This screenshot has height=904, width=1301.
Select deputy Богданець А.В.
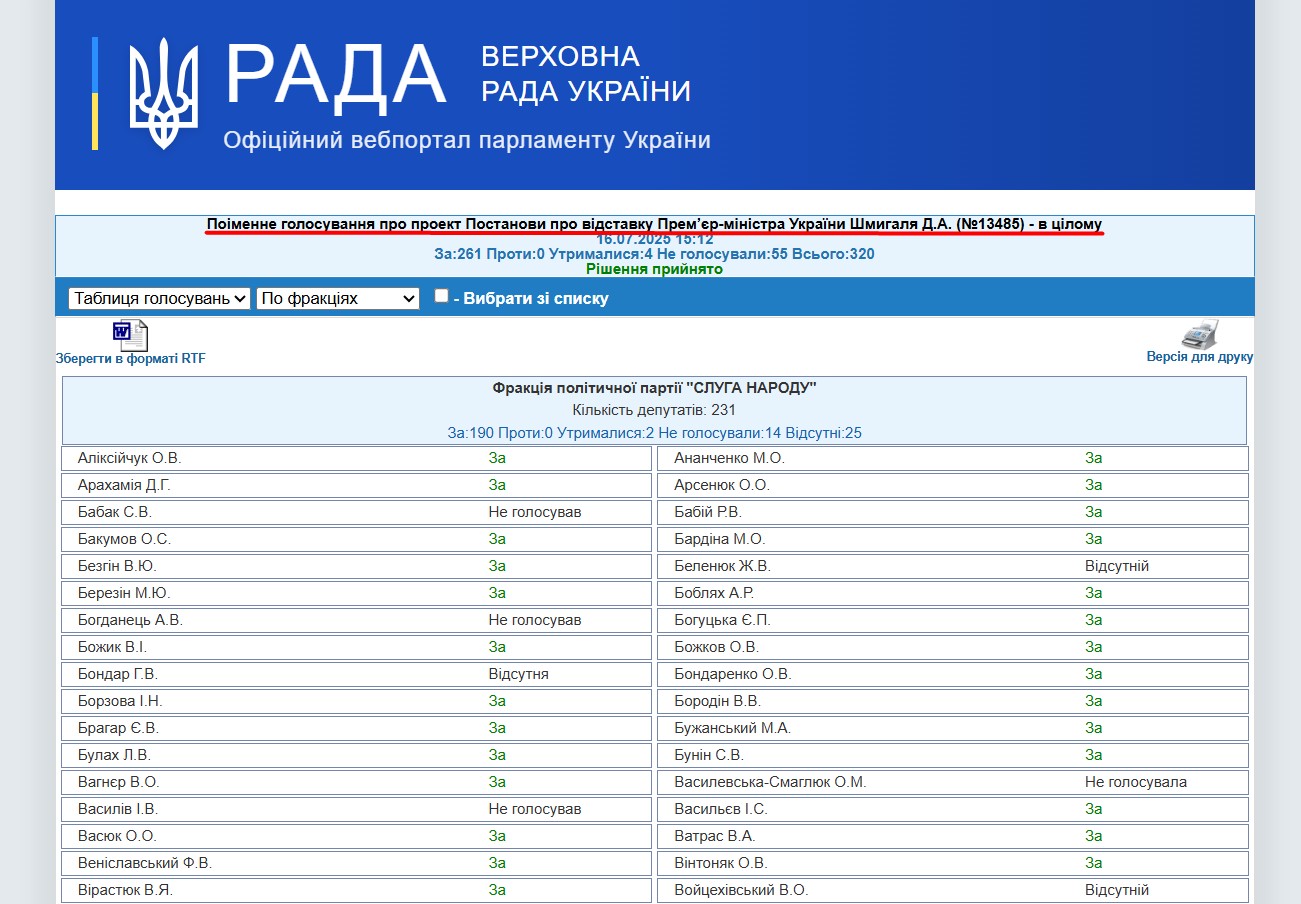[x=131, y=620]
